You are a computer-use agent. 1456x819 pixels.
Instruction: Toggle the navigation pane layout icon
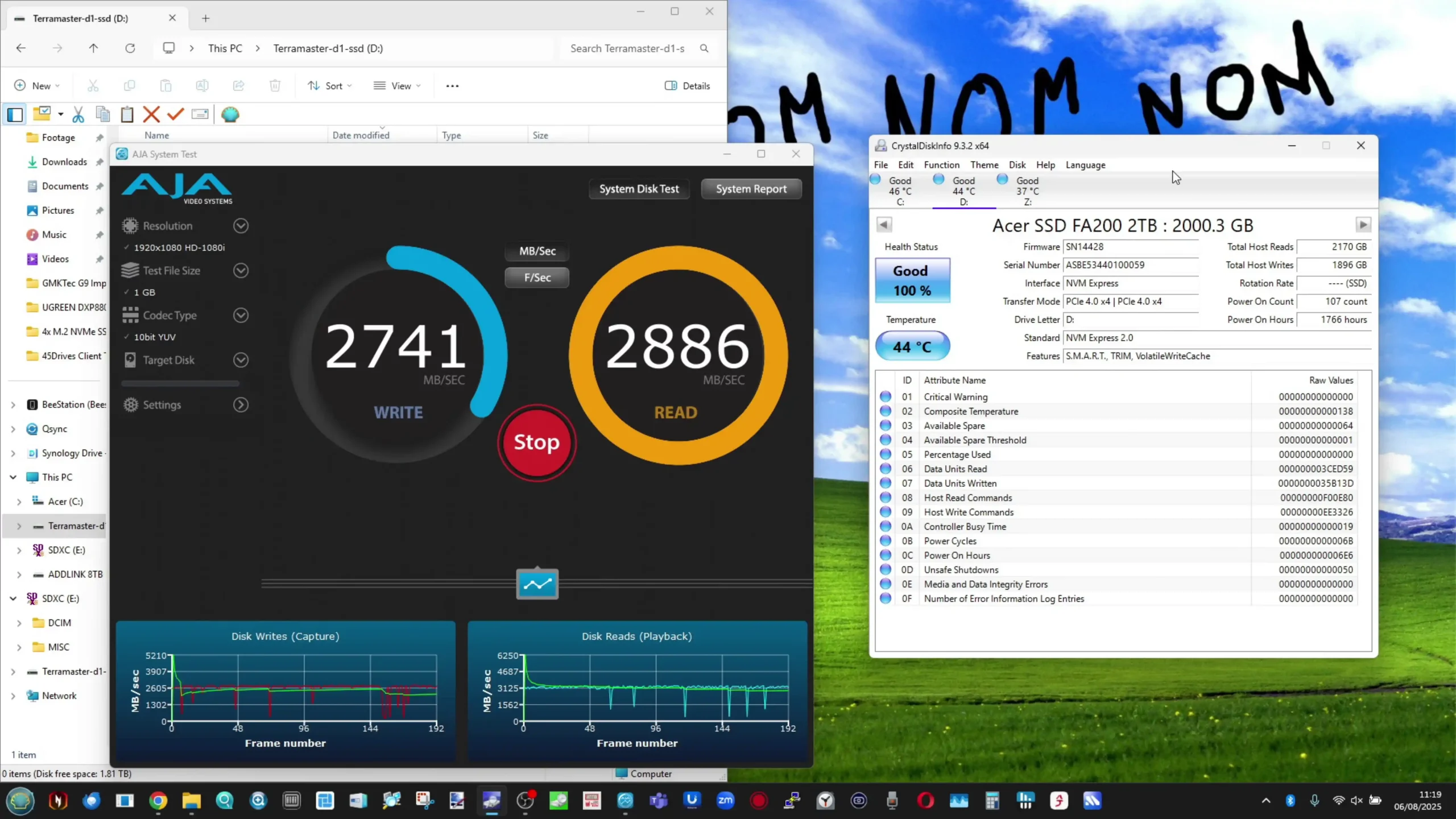15,114
